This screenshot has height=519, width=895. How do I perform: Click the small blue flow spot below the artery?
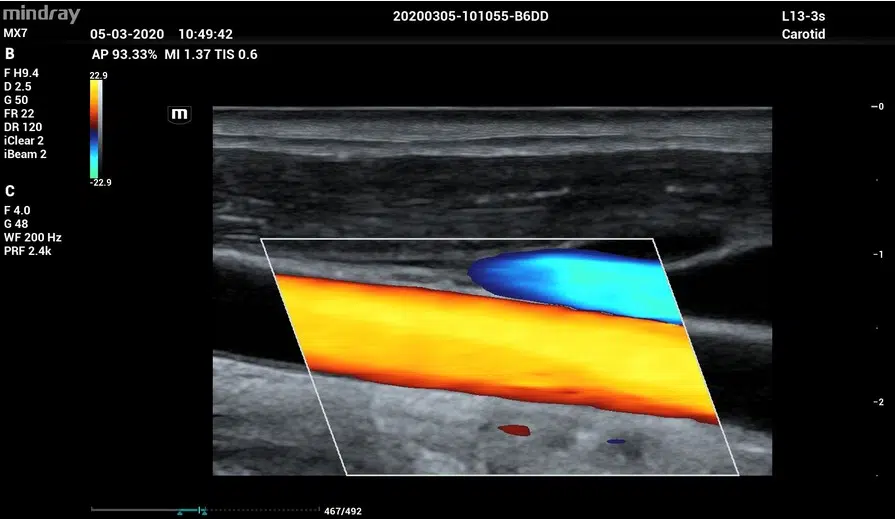616,441
